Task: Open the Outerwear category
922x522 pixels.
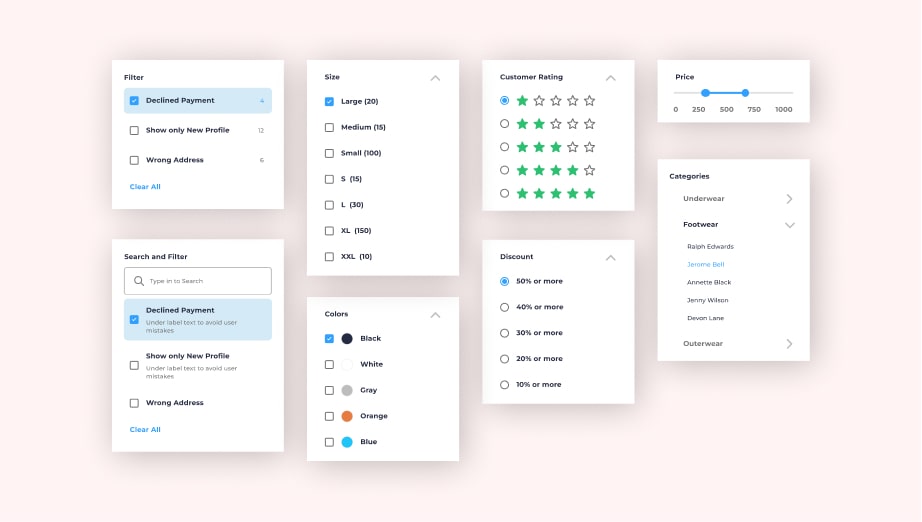Action: point(703,344)
